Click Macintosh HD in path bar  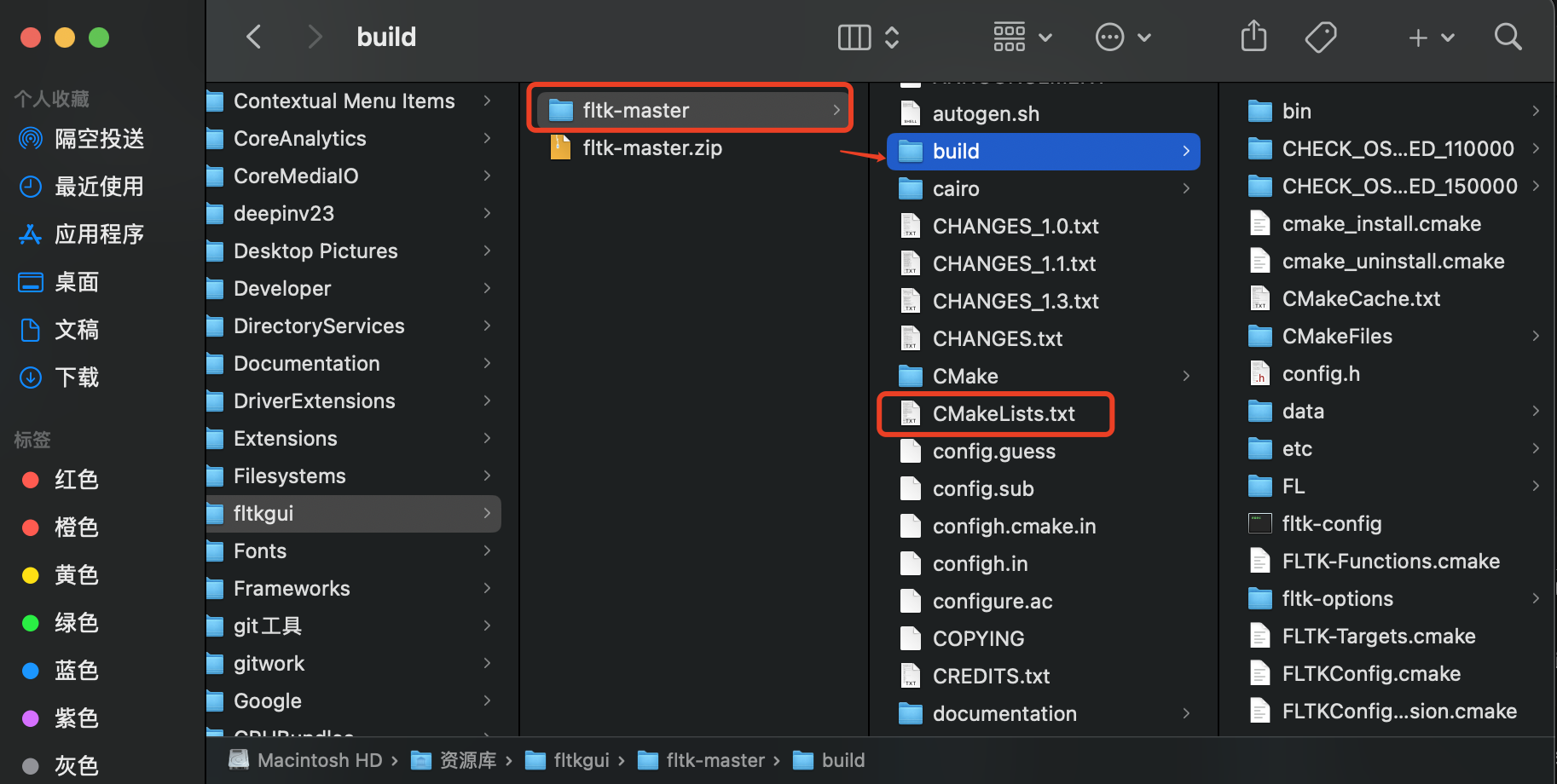(306, 759)
